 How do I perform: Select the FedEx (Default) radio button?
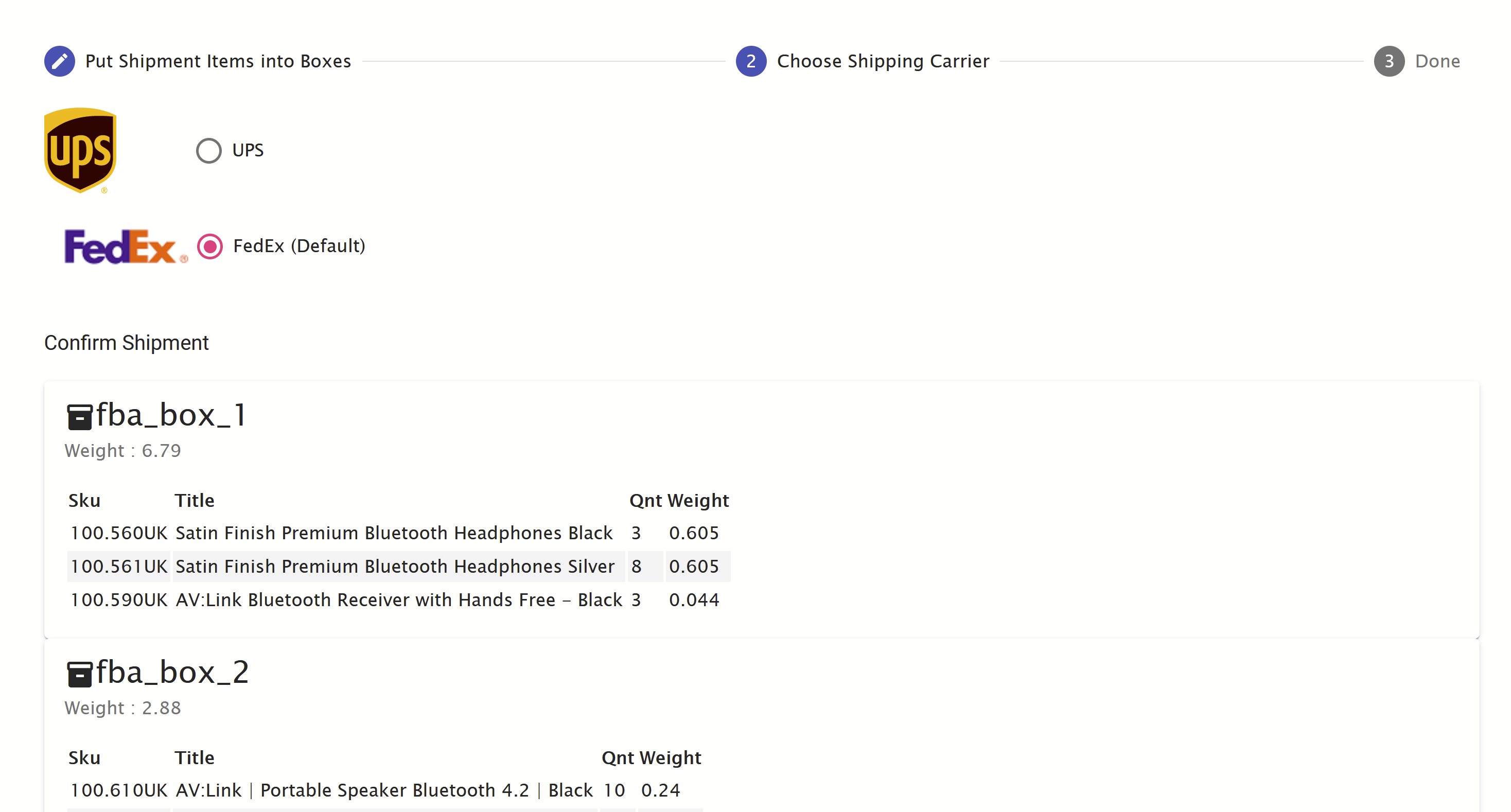[210, 246]
